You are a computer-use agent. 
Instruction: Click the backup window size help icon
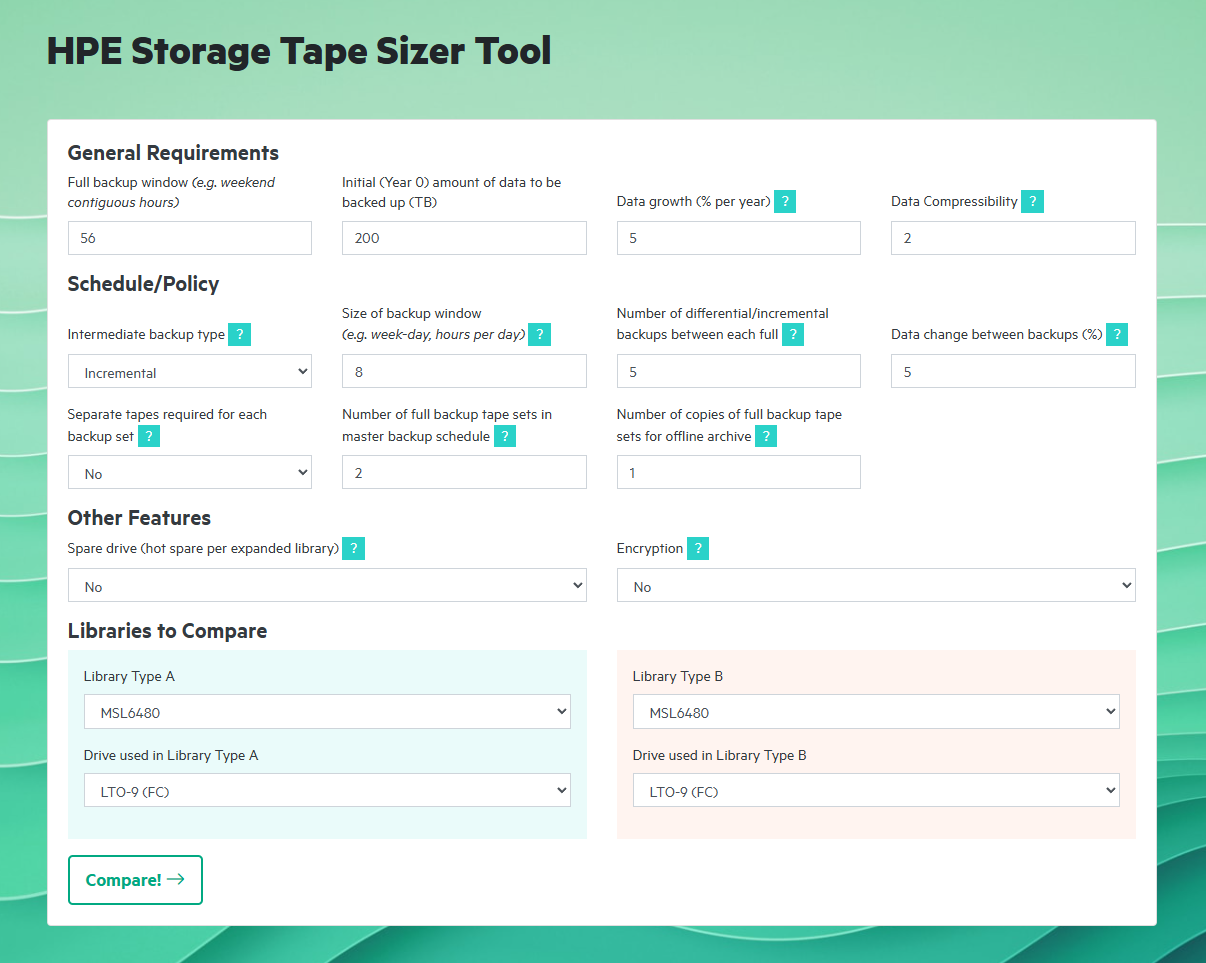(539, 334)
